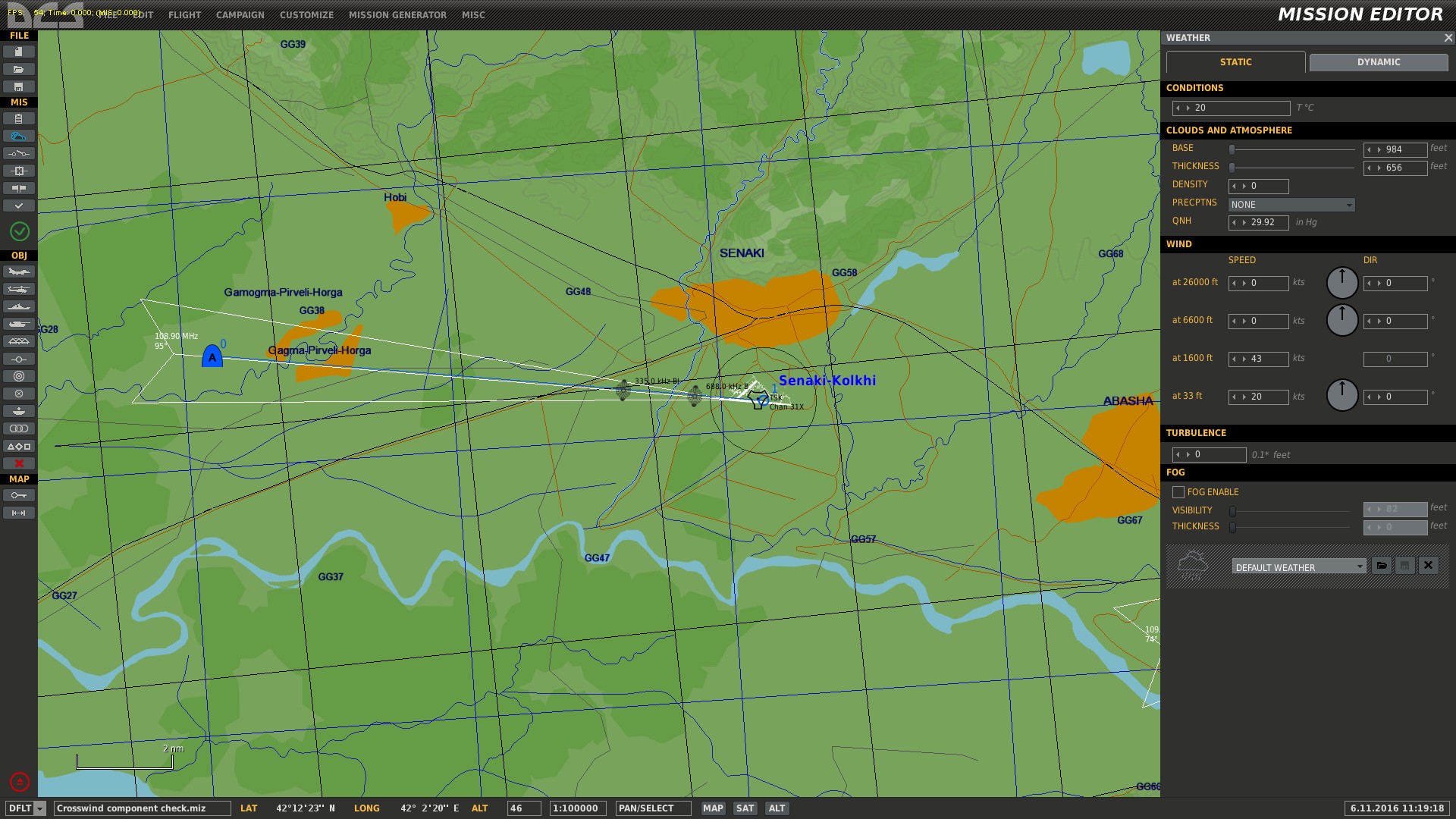Click the red X Delete object tool

(x=19, y=463)
